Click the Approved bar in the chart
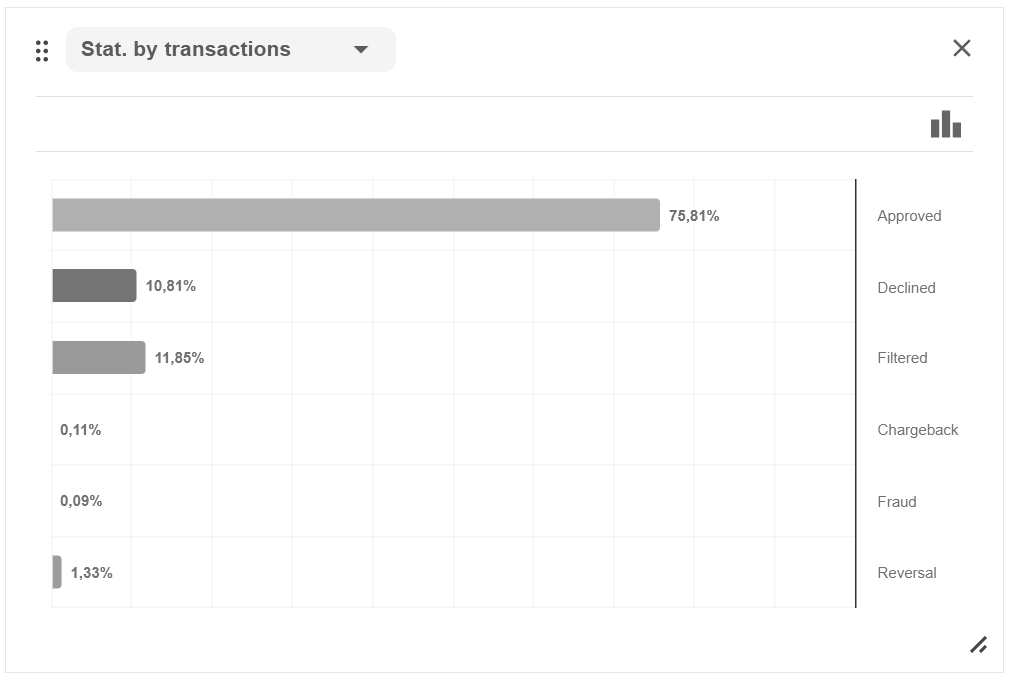The height and width of the screenshot is (676, 1009). coord(355,215)
